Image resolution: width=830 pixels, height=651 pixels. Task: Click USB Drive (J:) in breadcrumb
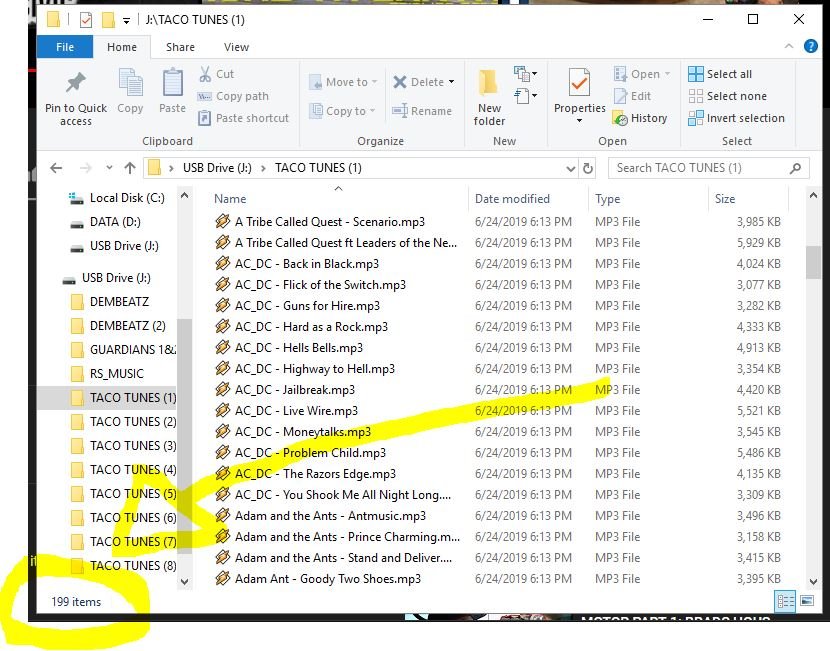click(217, 168)
